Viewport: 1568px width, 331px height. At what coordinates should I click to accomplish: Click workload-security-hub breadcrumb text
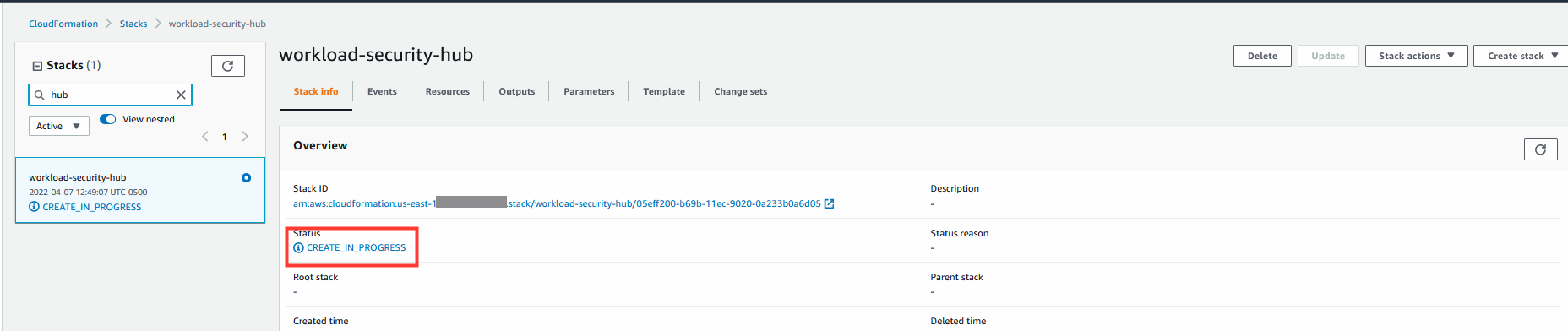tap(217, 24)
